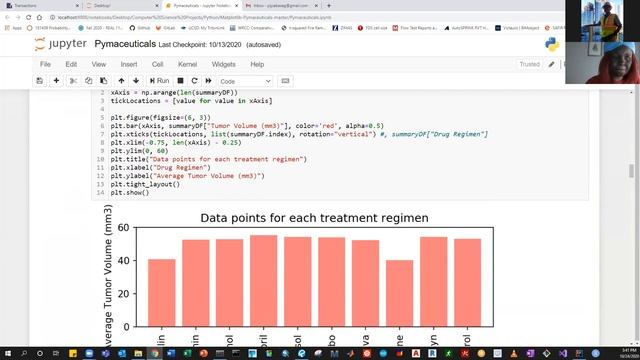Click the plt.show() line in the code cell
640x360 pixels.
(x=130, y=193)
